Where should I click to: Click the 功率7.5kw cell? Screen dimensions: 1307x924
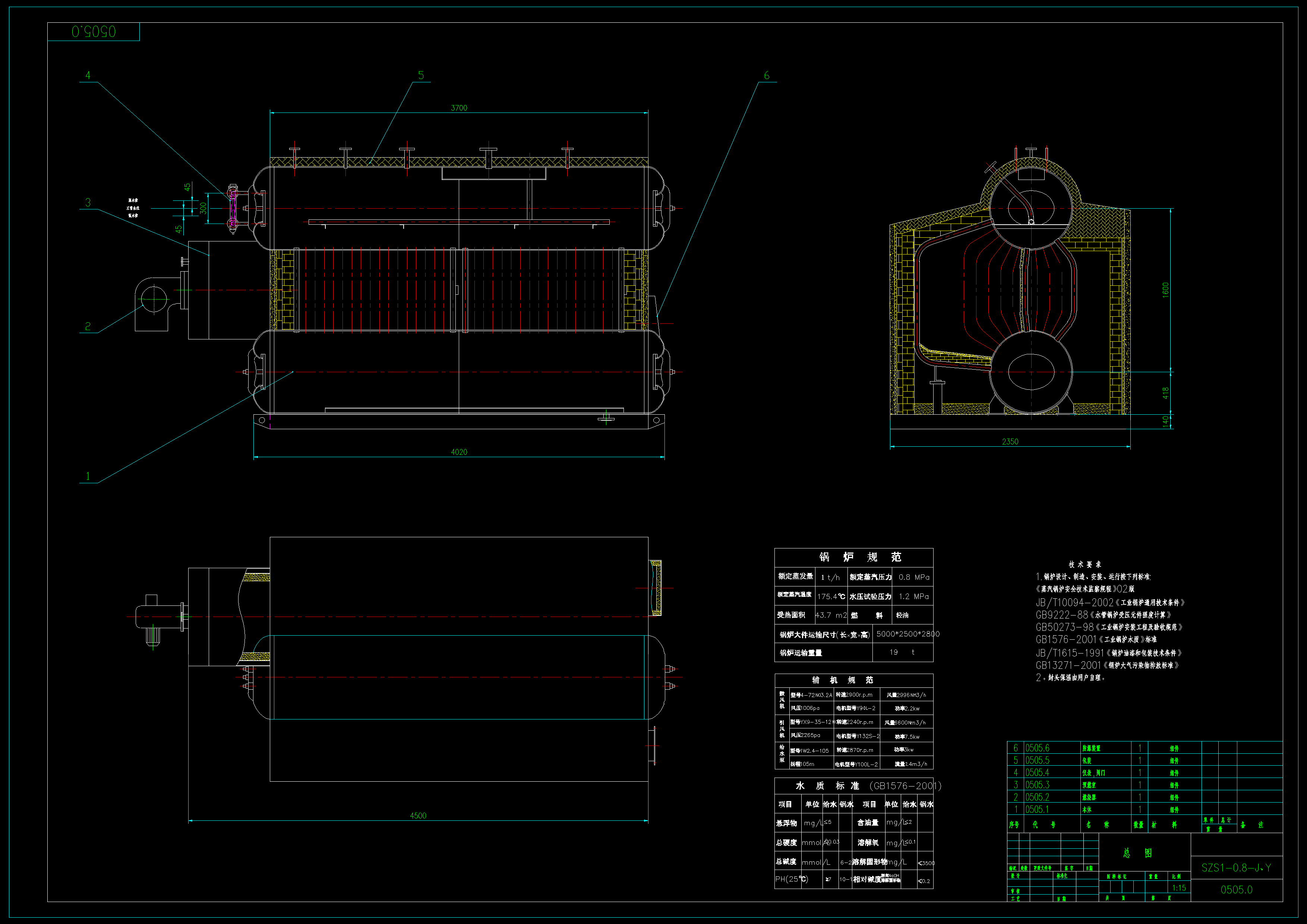tap(907, 736)
